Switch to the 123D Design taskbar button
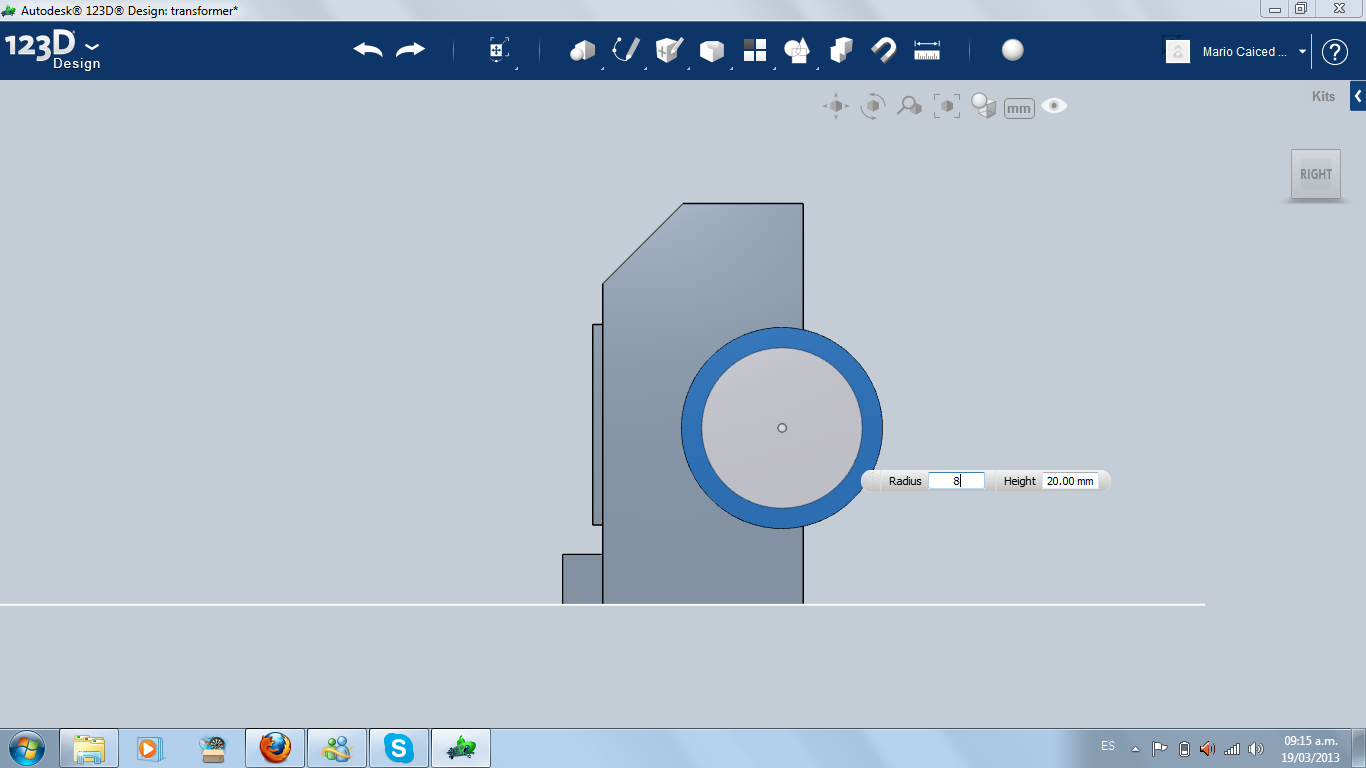 click(461, 748)
